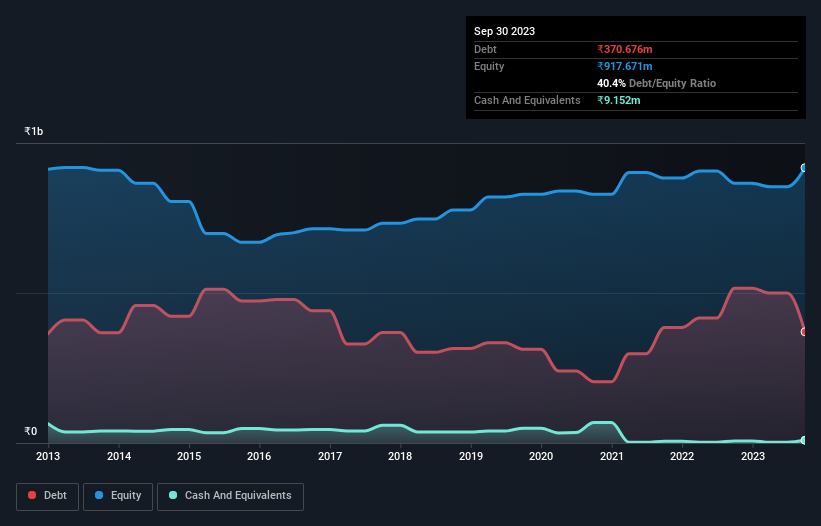Toggle Cash And Equivalents legend button
This screenshot has height=526, width=821.
click(230, 496)
